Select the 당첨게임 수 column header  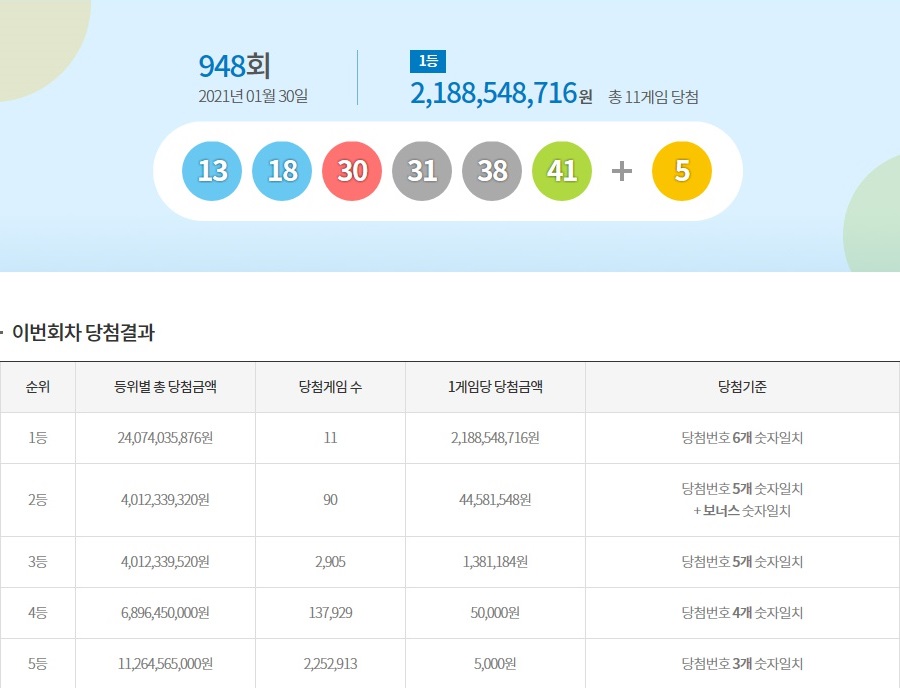330,387
